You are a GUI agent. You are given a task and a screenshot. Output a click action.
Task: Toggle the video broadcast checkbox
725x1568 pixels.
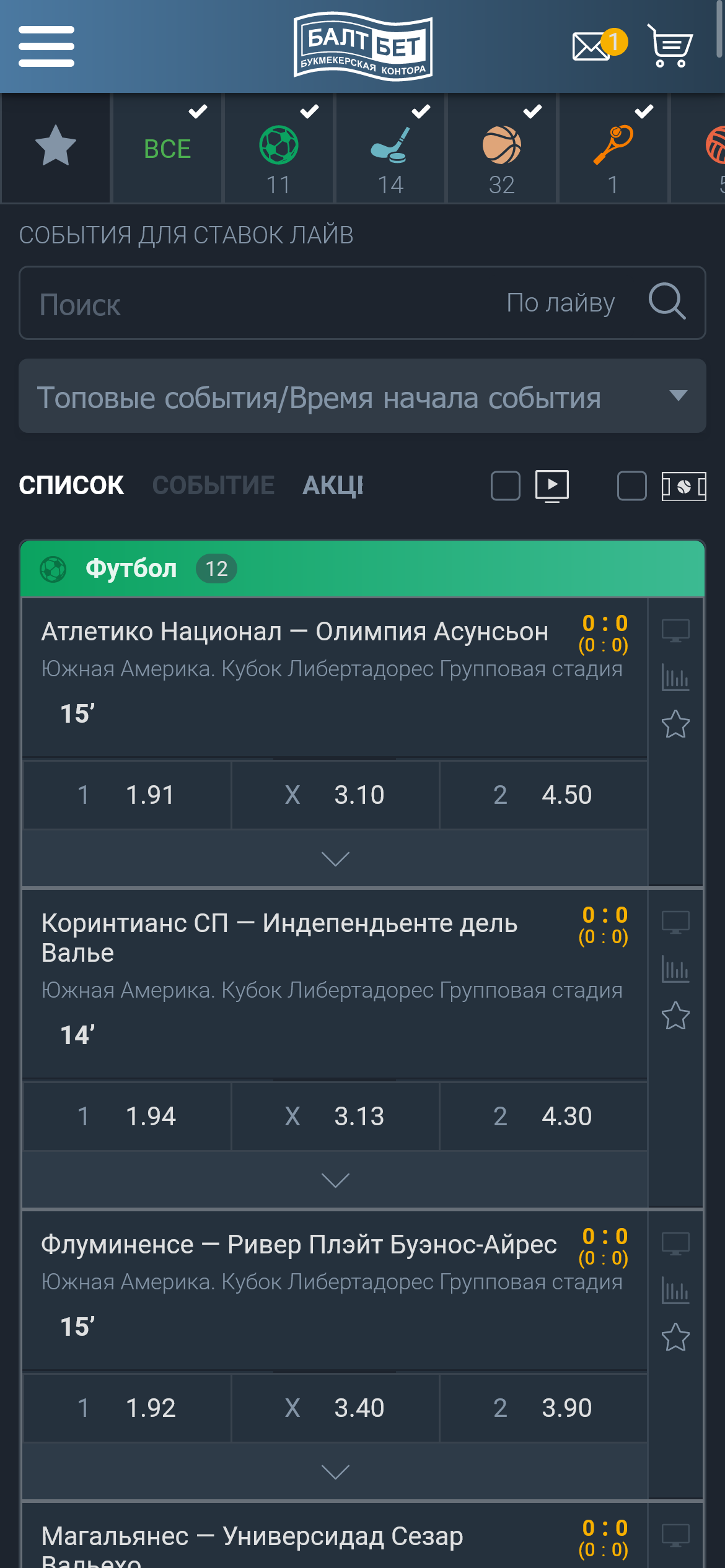(506, 486)
